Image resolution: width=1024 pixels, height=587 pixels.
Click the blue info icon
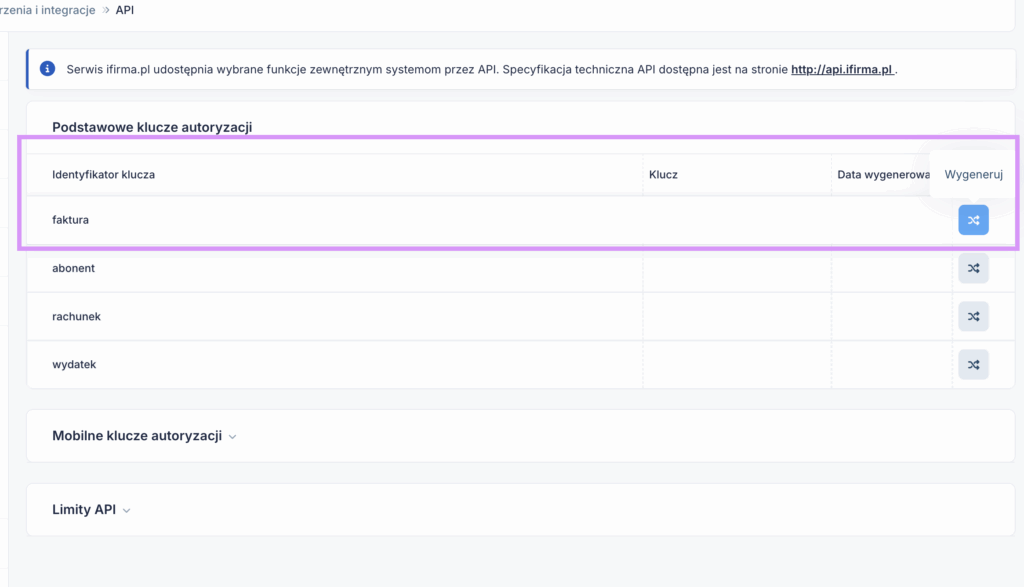point(47,70)
